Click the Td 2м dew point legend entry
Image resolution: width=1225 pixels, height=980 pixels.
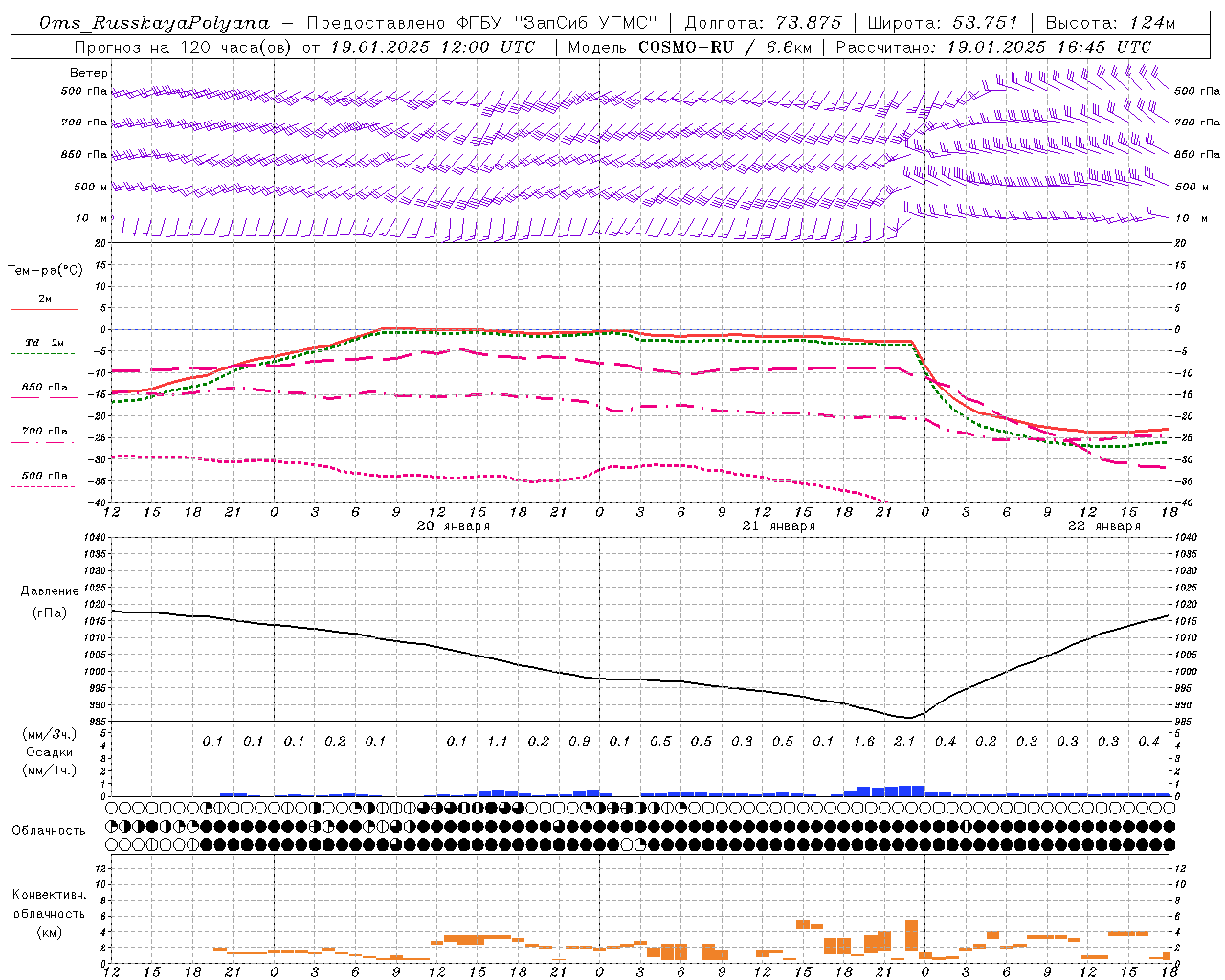[x=44, y=343]
